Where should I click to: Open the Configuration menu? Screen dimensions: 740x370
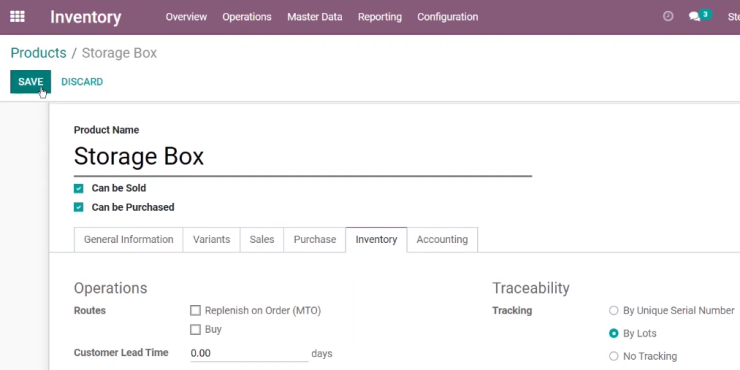[447, 17]
